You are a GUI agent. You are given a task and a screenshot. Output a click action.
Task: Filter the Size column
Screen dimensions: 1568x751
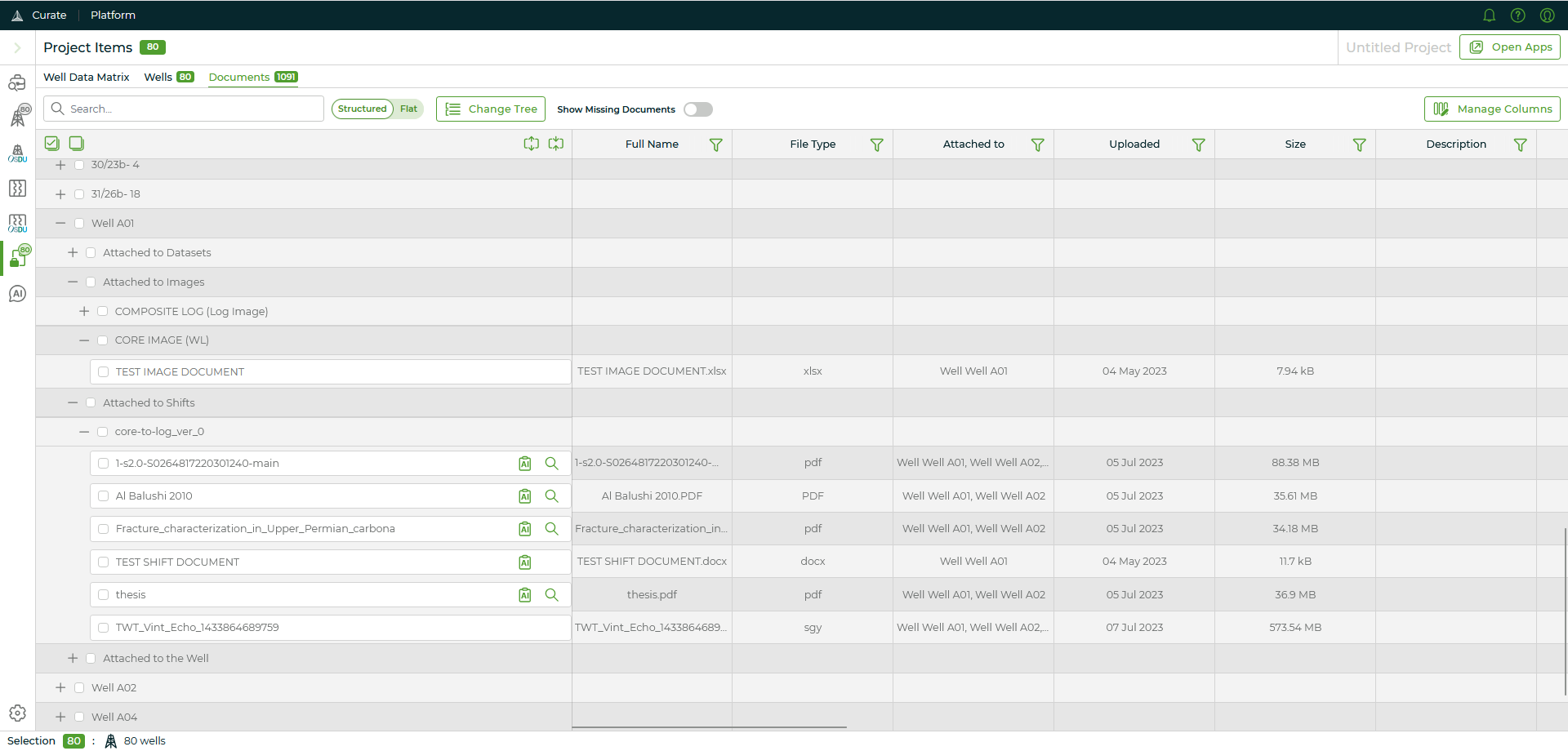tap(1360, 144)
